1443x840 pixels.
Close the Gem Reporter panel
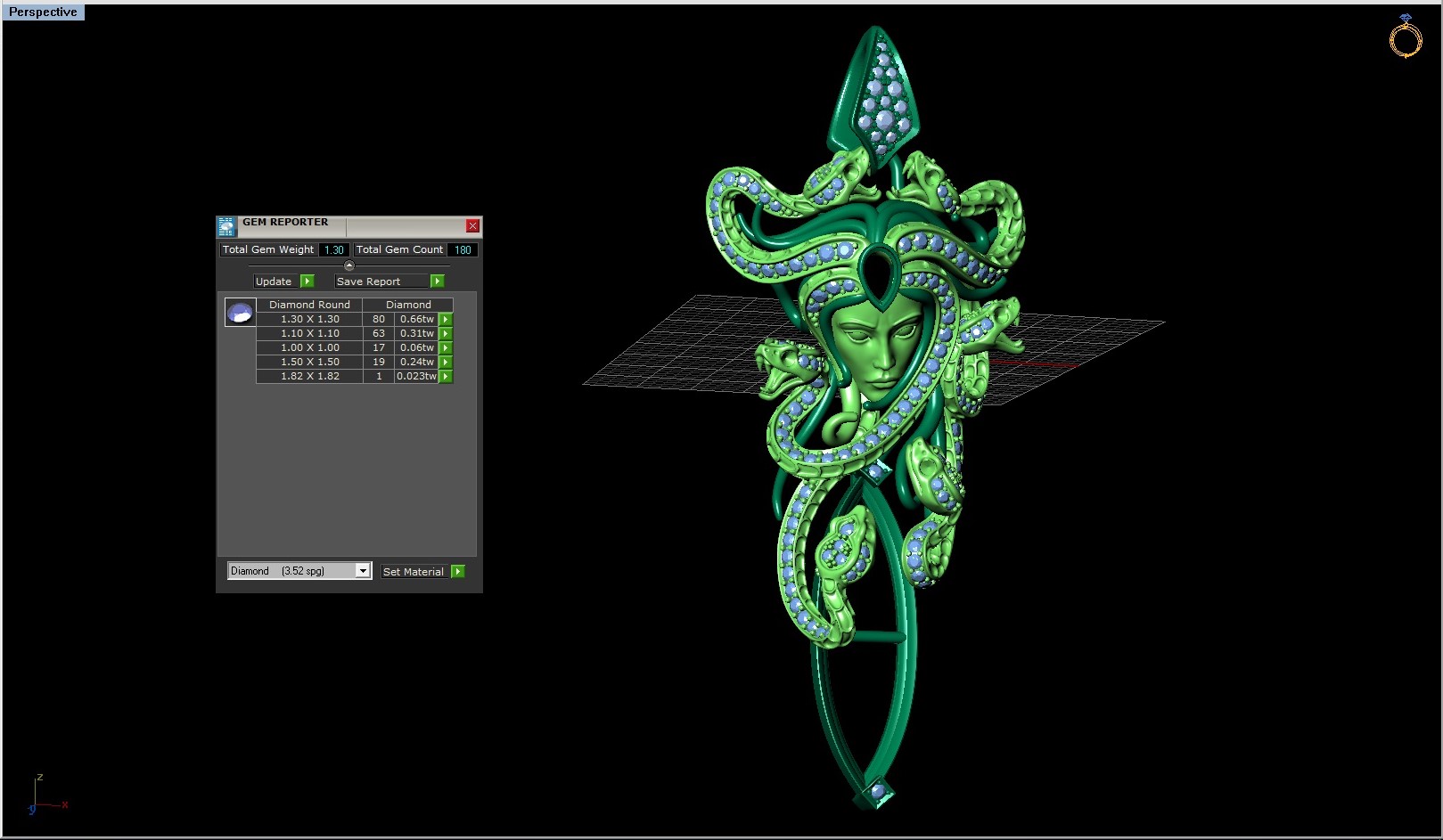pos(472,226)
